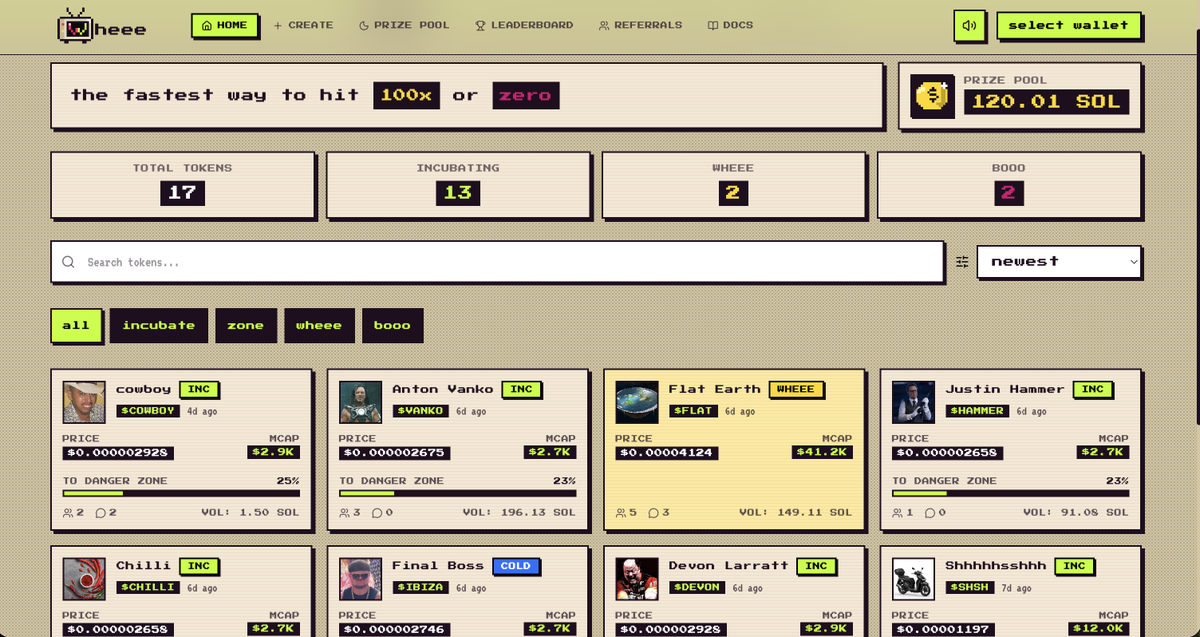Click the COLD badge on Final Boss

[x=516, y=566]
